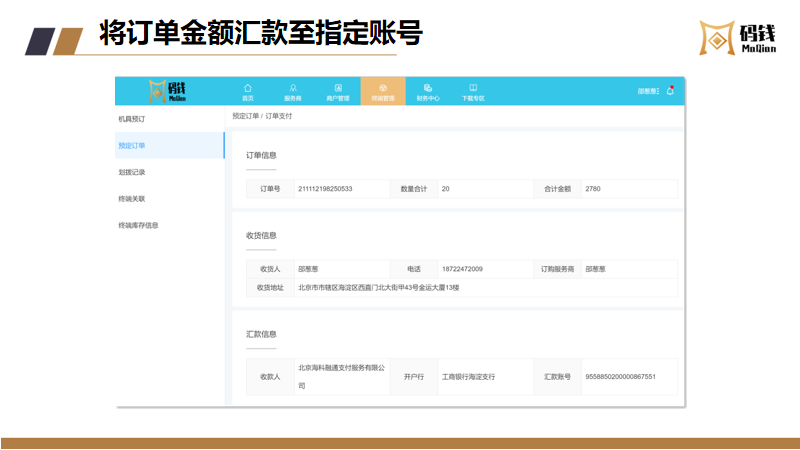Click the remittance account number value
This screenshot has height=450, width=800.
coord(620,377)
